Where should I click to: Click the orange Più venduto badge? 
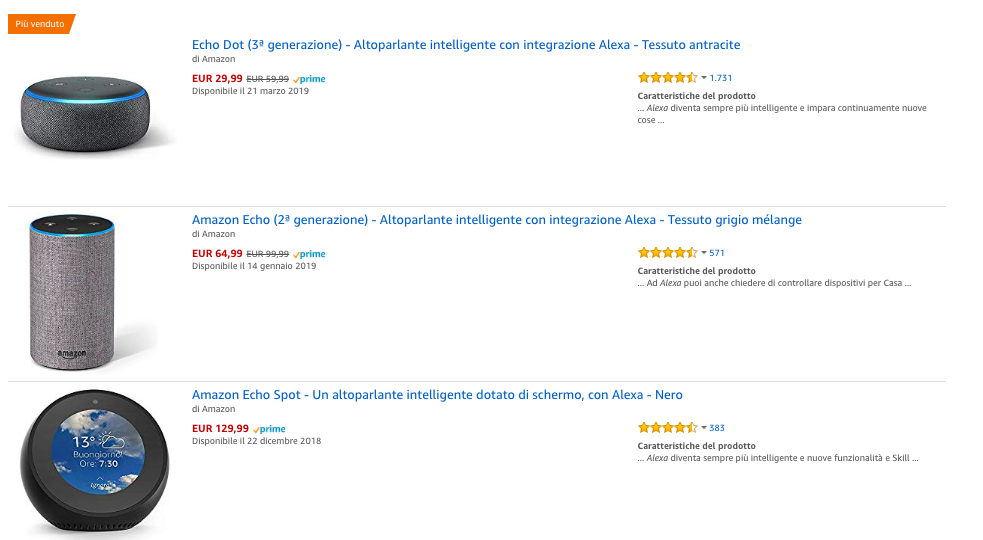(40, 24)
